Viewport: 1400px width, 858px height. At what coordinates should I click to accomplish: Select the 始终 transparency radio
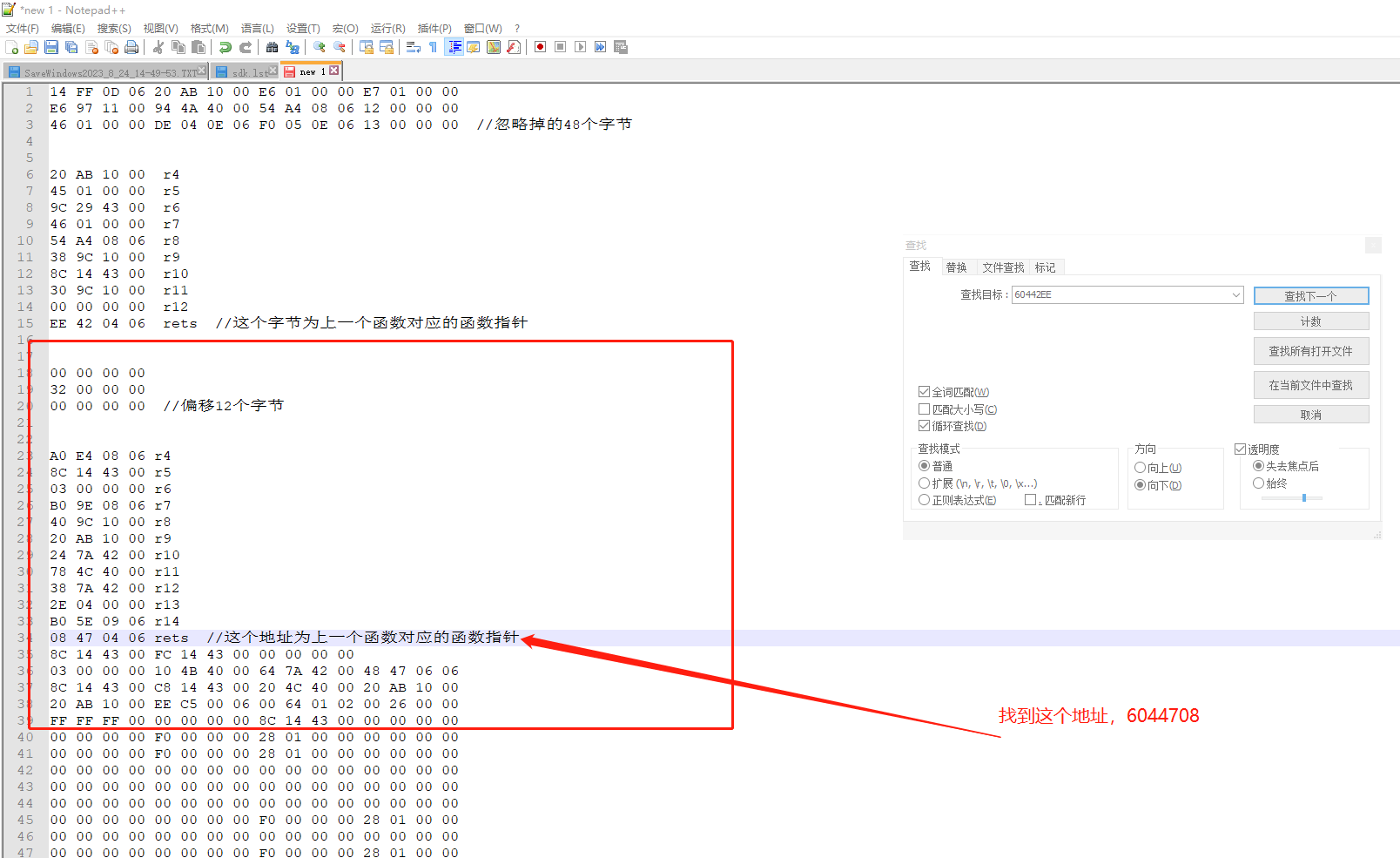pos(1258,483)
